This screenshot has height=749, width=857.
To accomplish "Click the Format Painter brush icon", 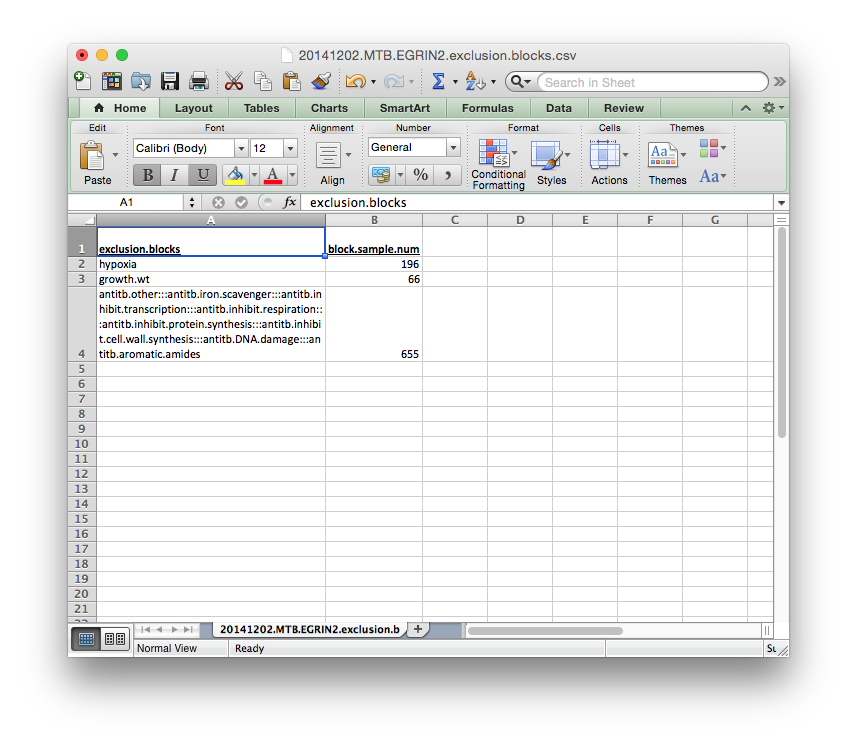I will pyautogui.click(x=321, y=82).
